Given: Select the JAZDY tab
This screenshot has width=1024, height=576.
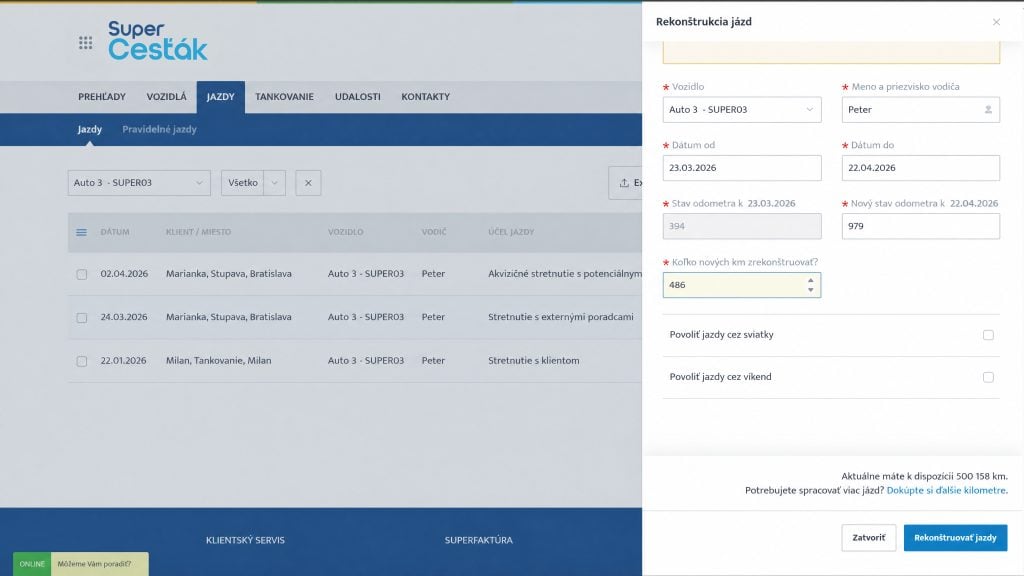Looking at the screenshot, I should coord(221,97).
